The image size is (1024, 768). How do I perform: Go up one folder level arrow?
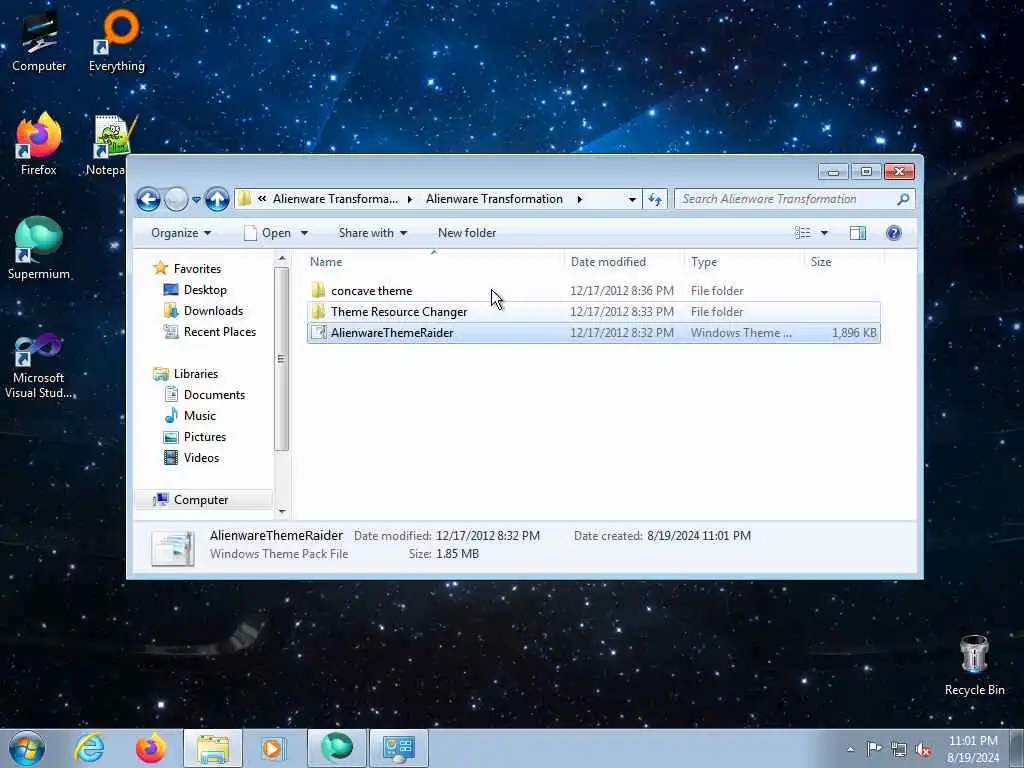click(x=217, y=199)
